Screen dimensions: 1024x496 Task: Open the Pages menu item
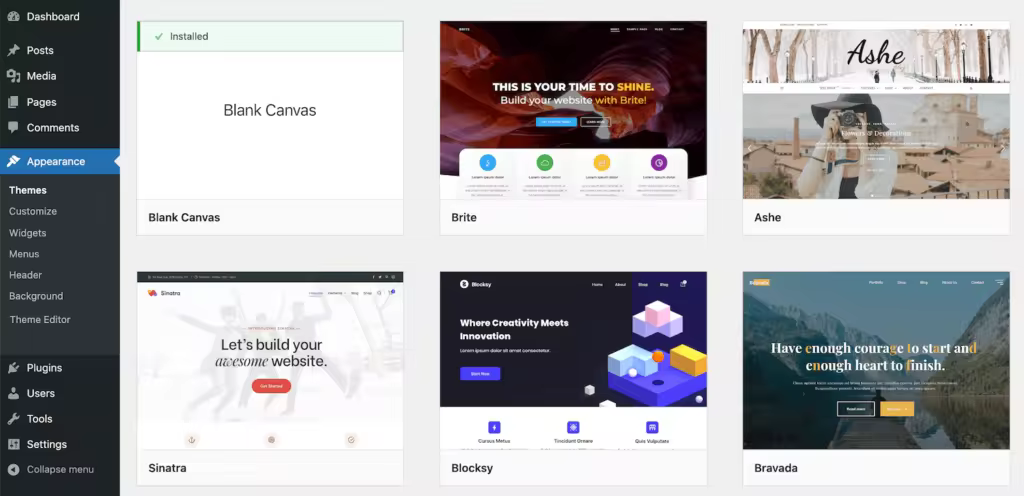[60, 102]
